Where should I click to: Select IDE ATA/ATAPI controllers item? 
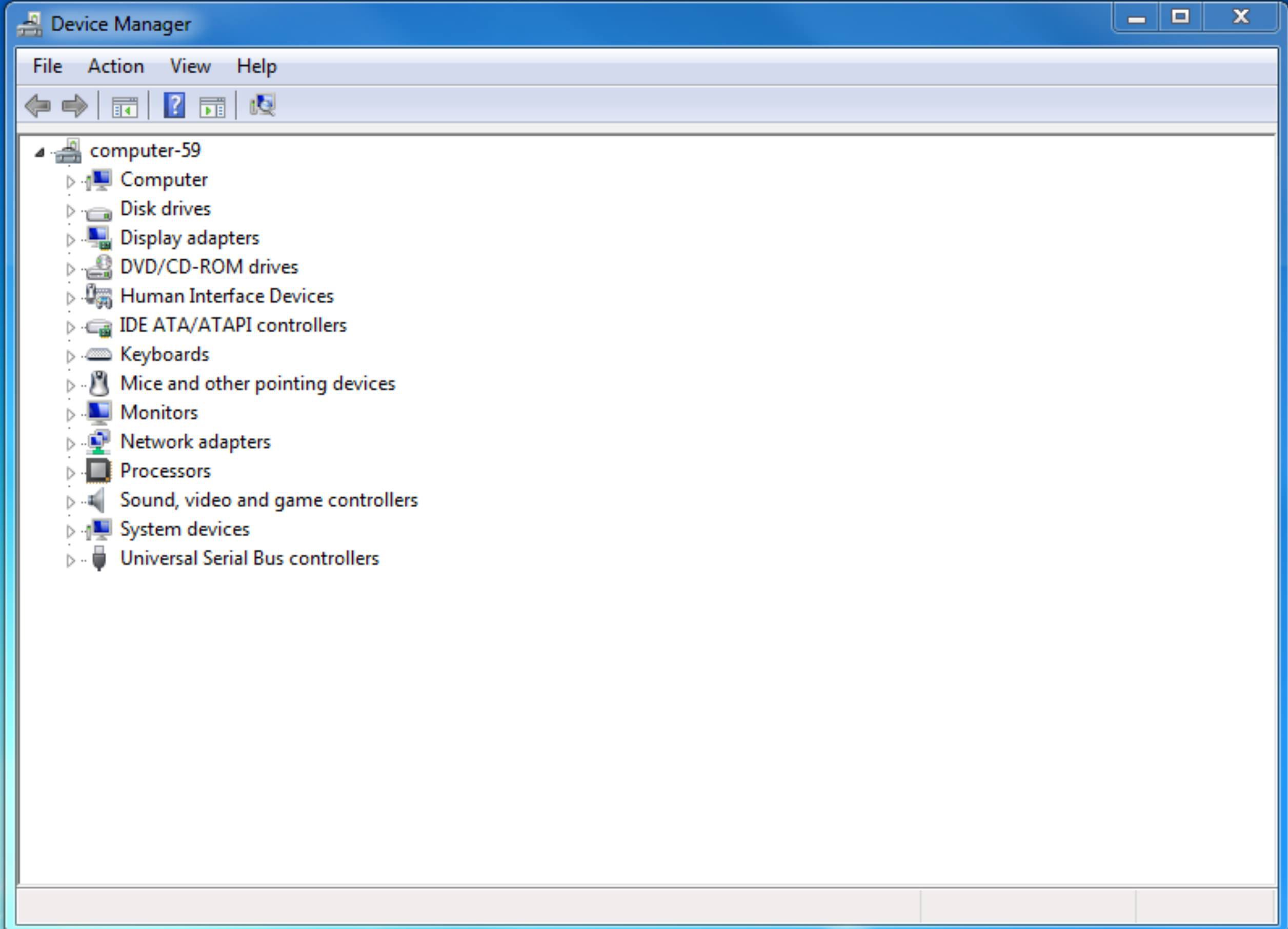point(233,326)
